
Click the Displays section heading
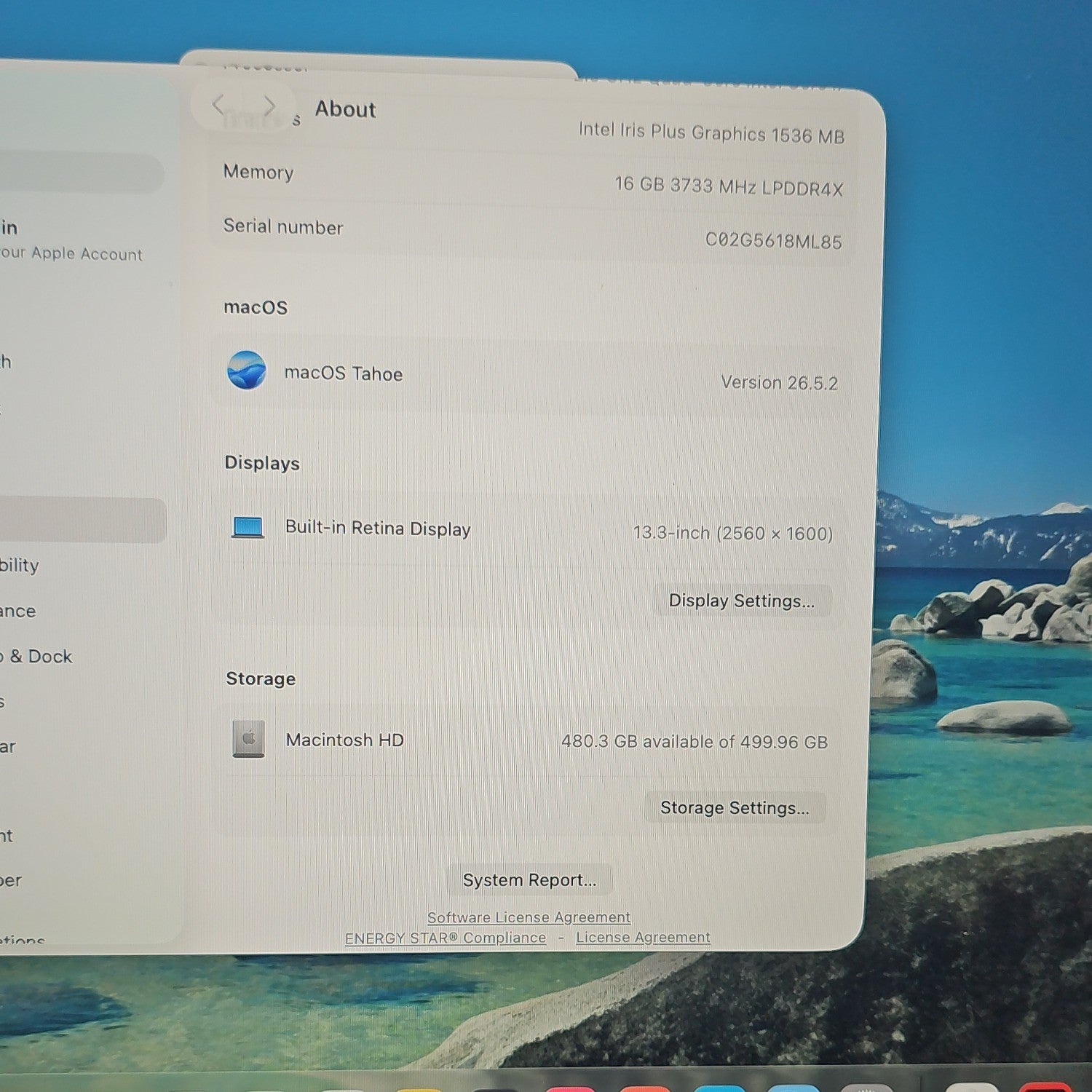click(262, 463)
